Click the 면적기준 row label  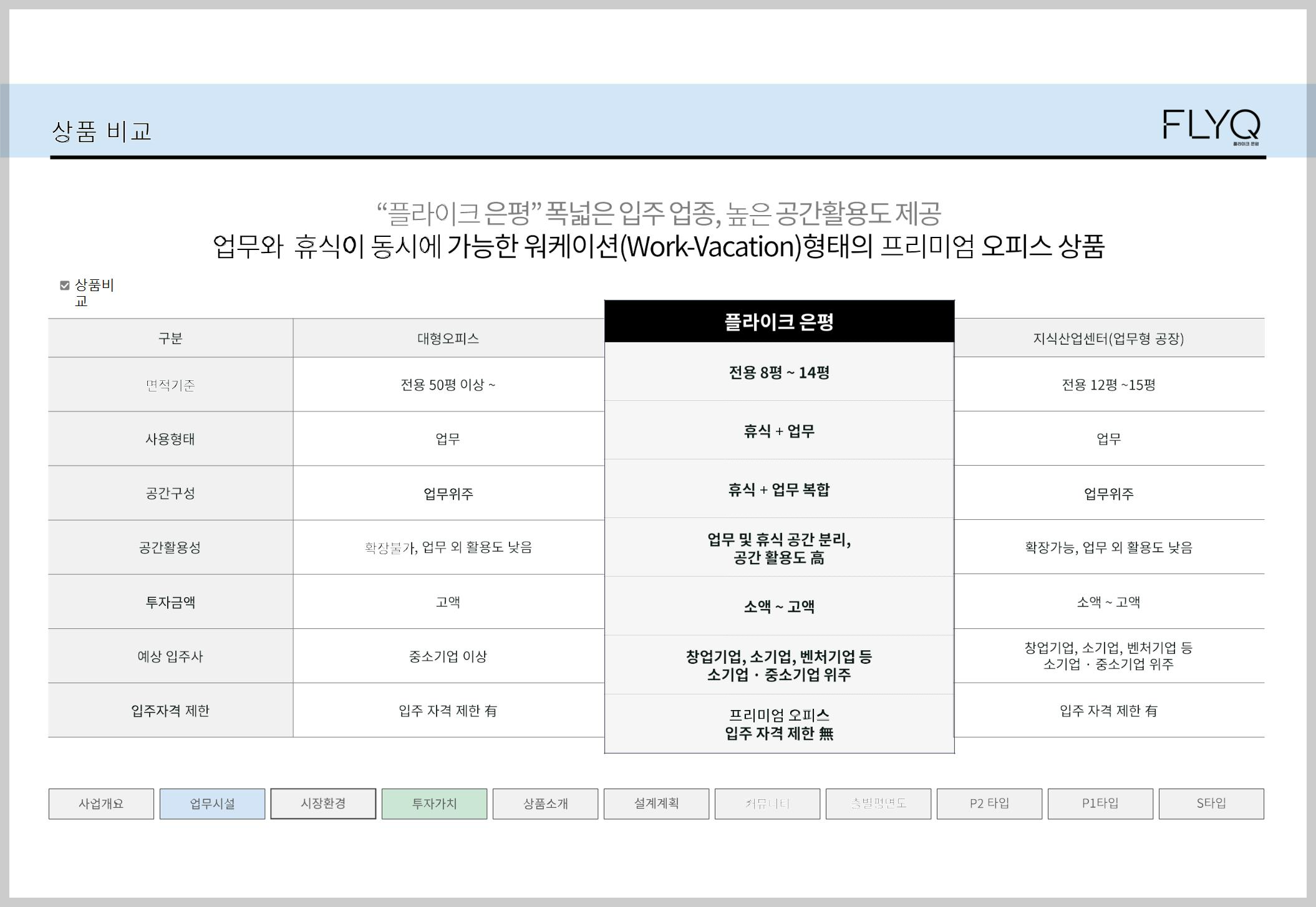(x=170, y=385)
